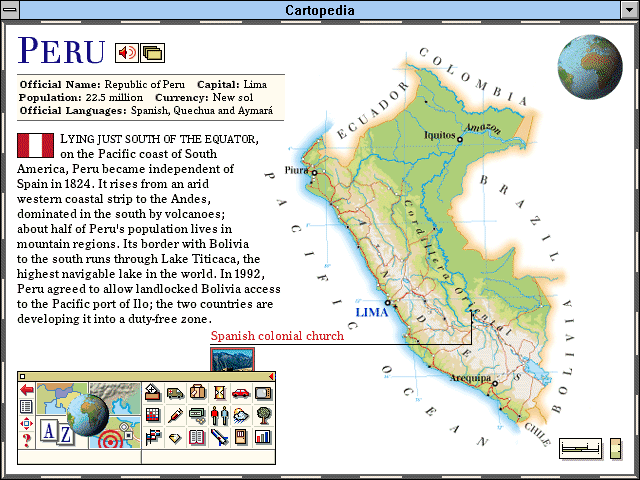
Task: Open the A-Z index tile
Action: pos(55,433)
